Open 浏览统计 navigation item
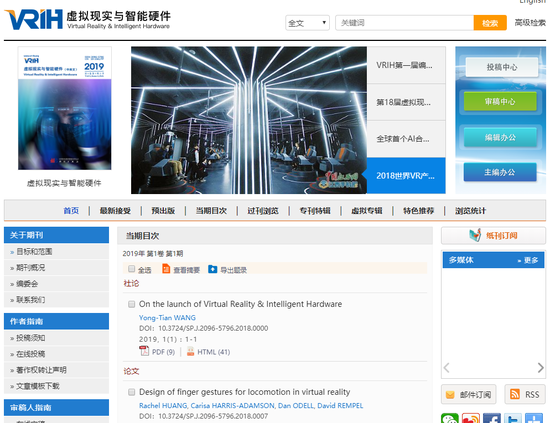 pyautogui.click(x=470, y=211)
